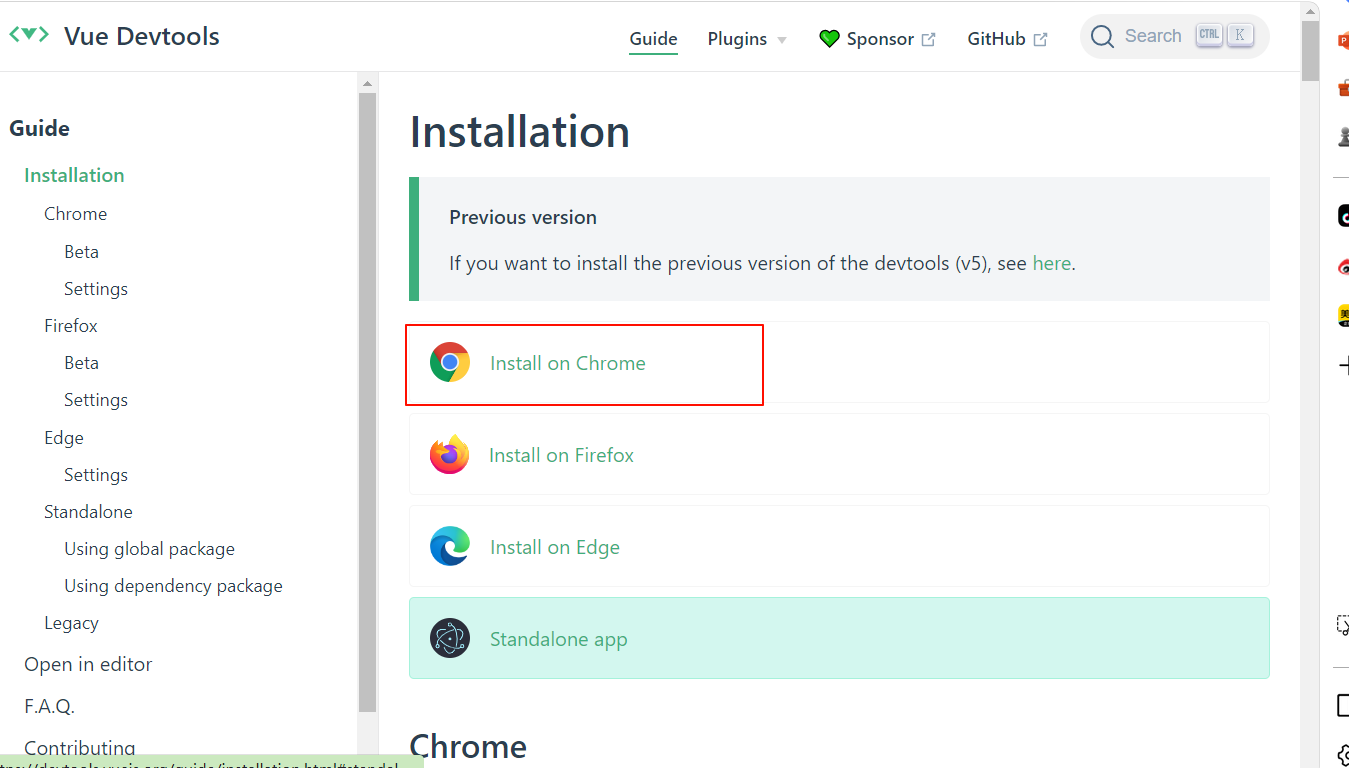Click the 'here' link for previous version
The image size is (1349, 768).
(x=1051, y=264)
